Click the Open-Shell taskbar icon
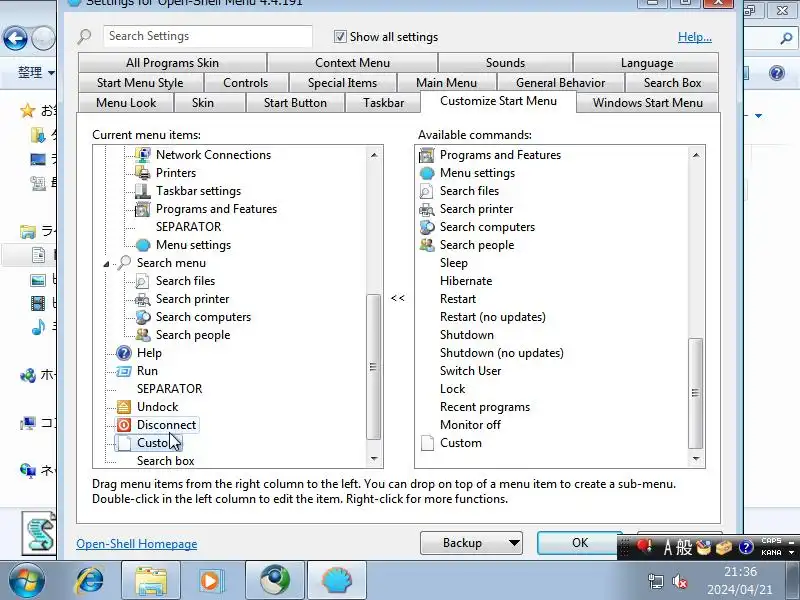 tap(337, 581)
